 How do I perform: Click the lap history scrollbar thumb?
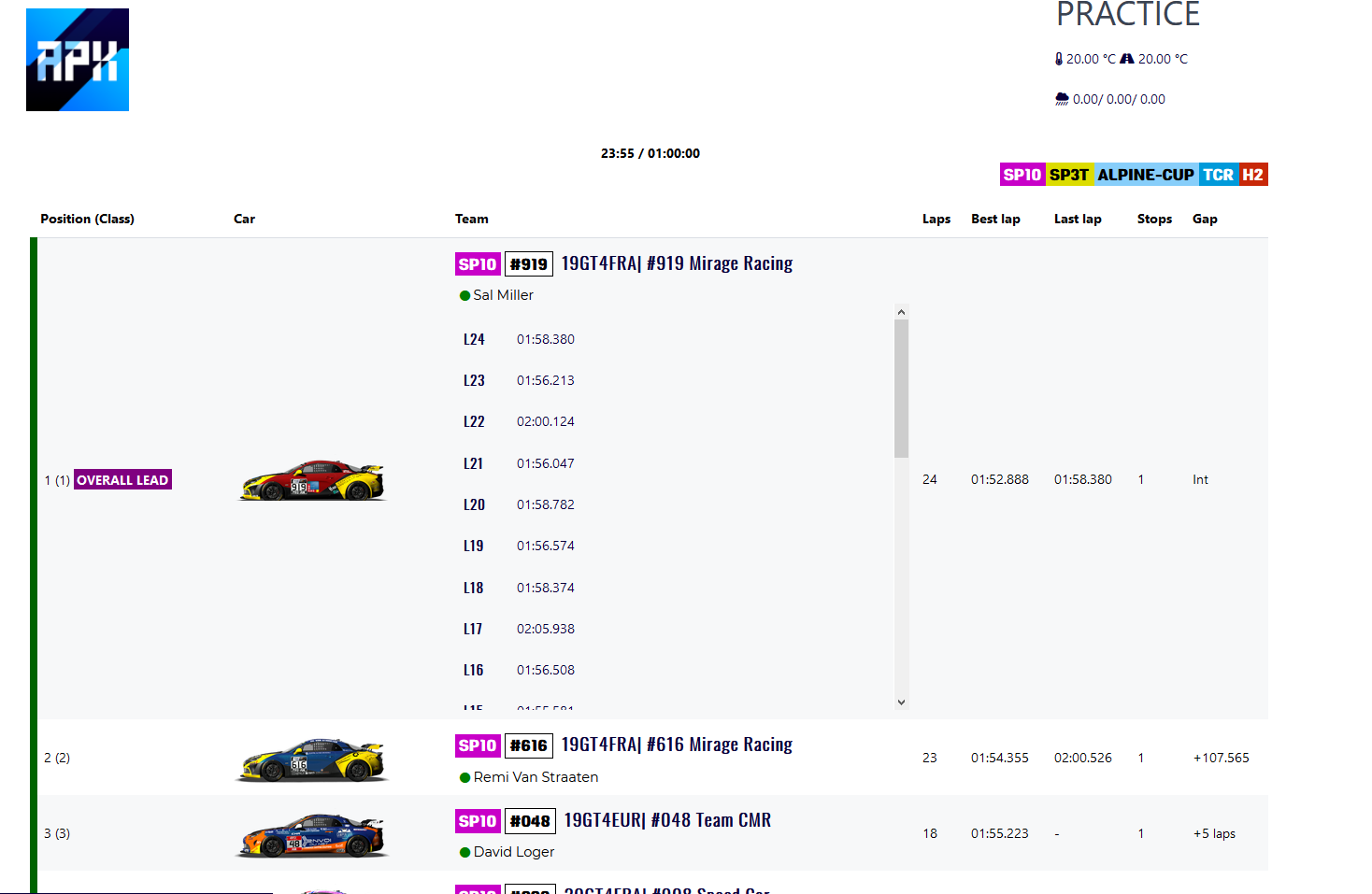click(x=901, y=388)
